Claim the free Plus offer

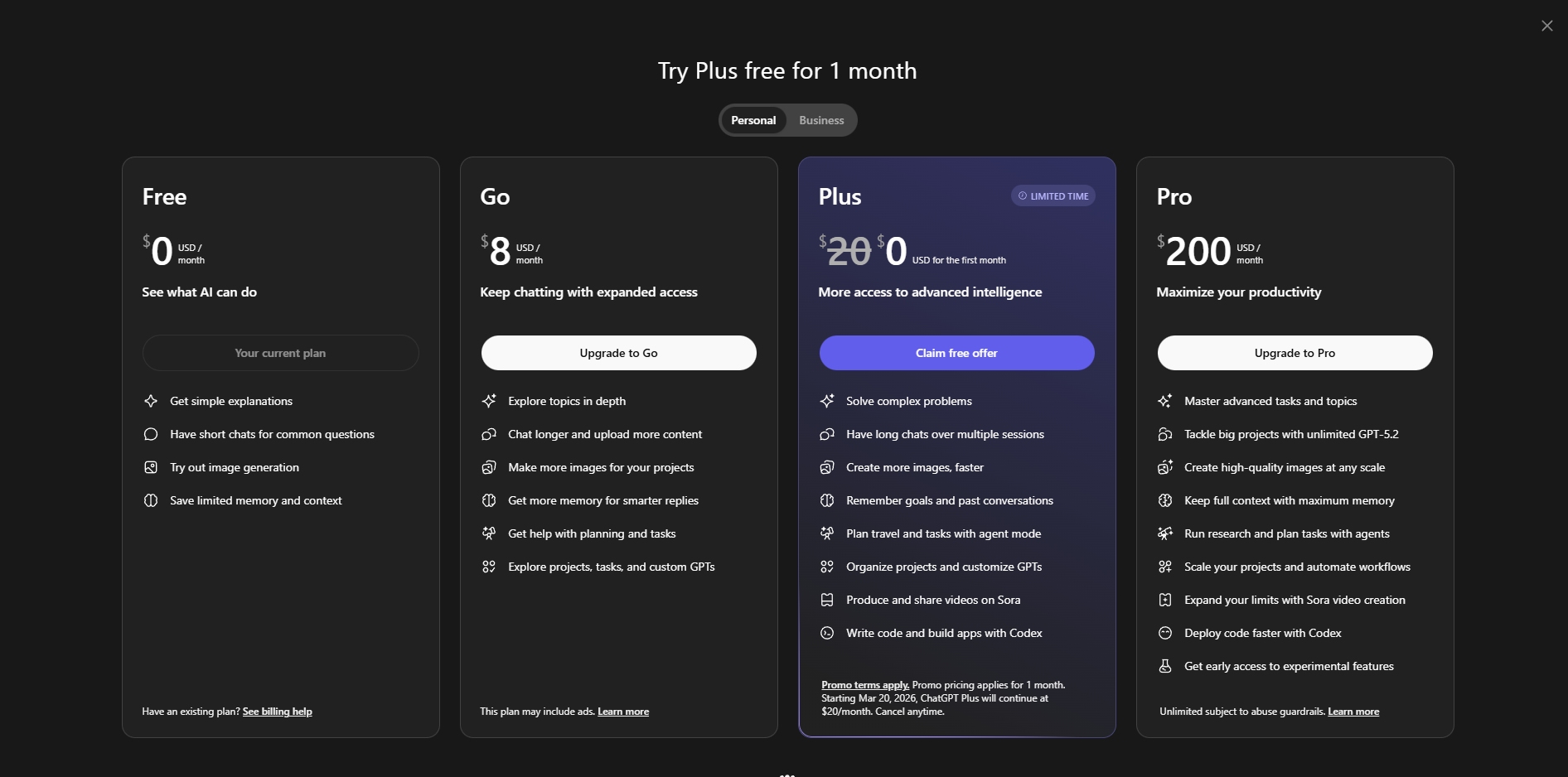(956, 353)
